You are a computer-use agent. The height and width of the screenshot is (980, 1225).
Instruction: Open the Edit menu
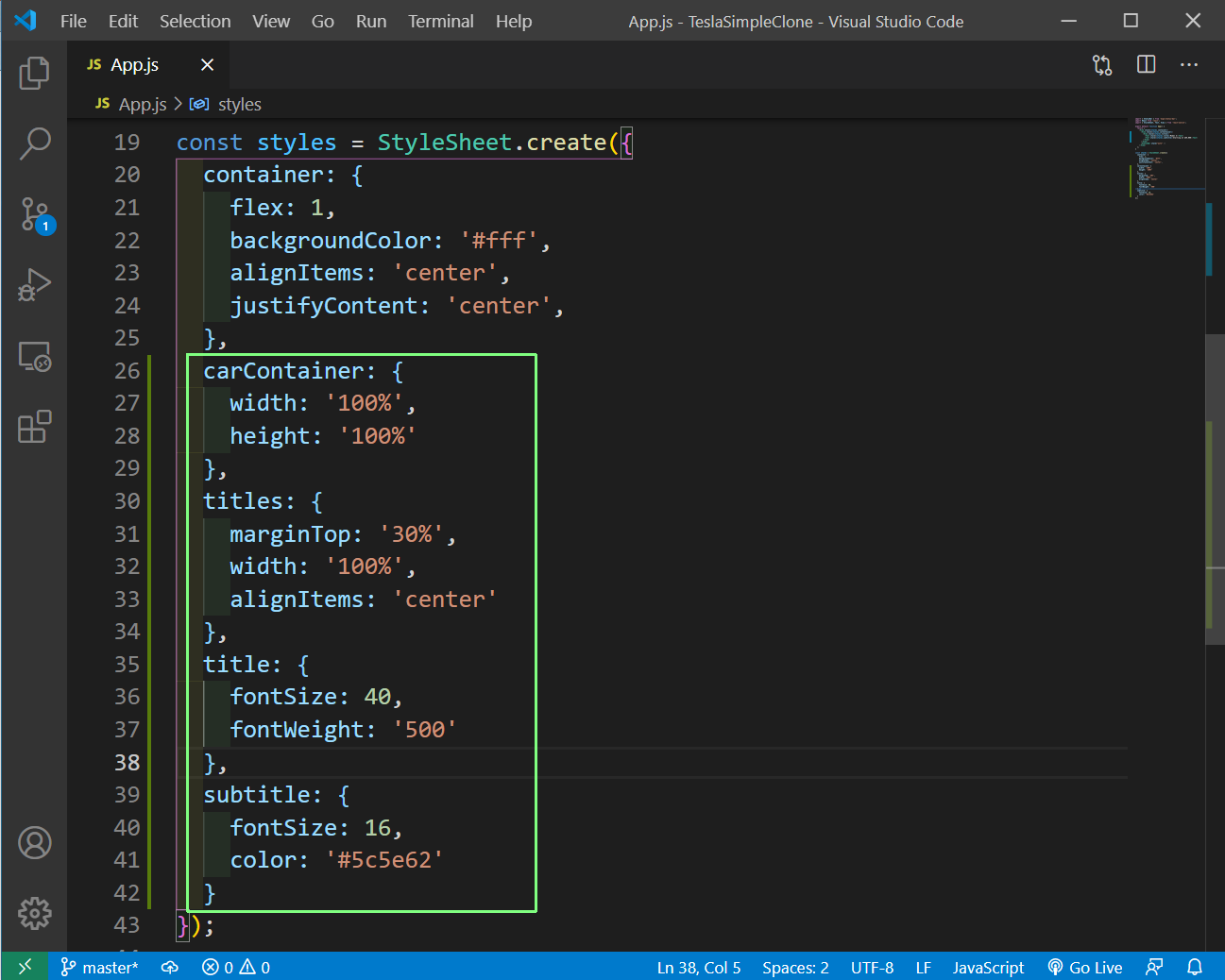(123, 21)
